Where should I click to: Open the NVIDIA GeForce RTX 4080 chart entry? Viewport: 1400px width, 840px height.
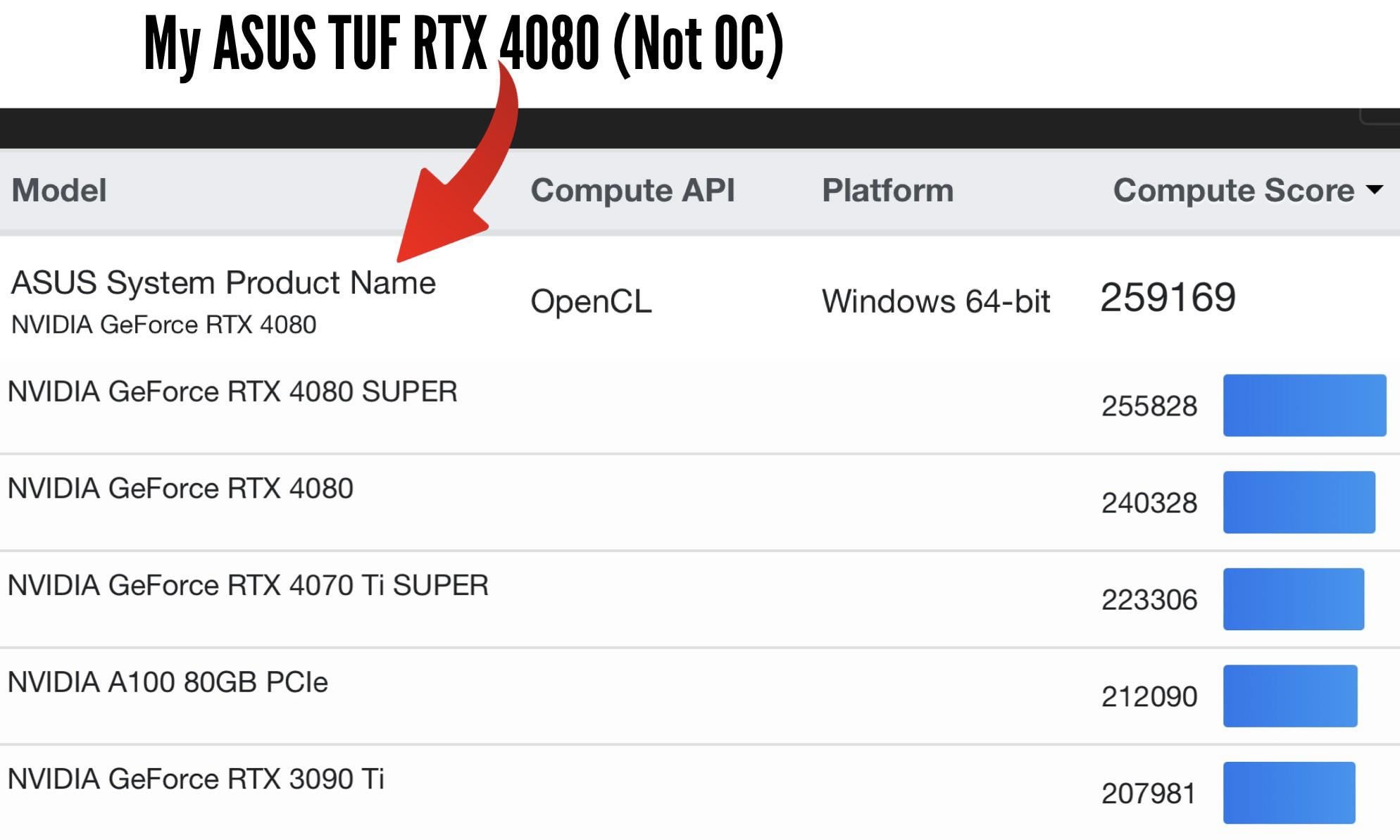coord(180,488)
